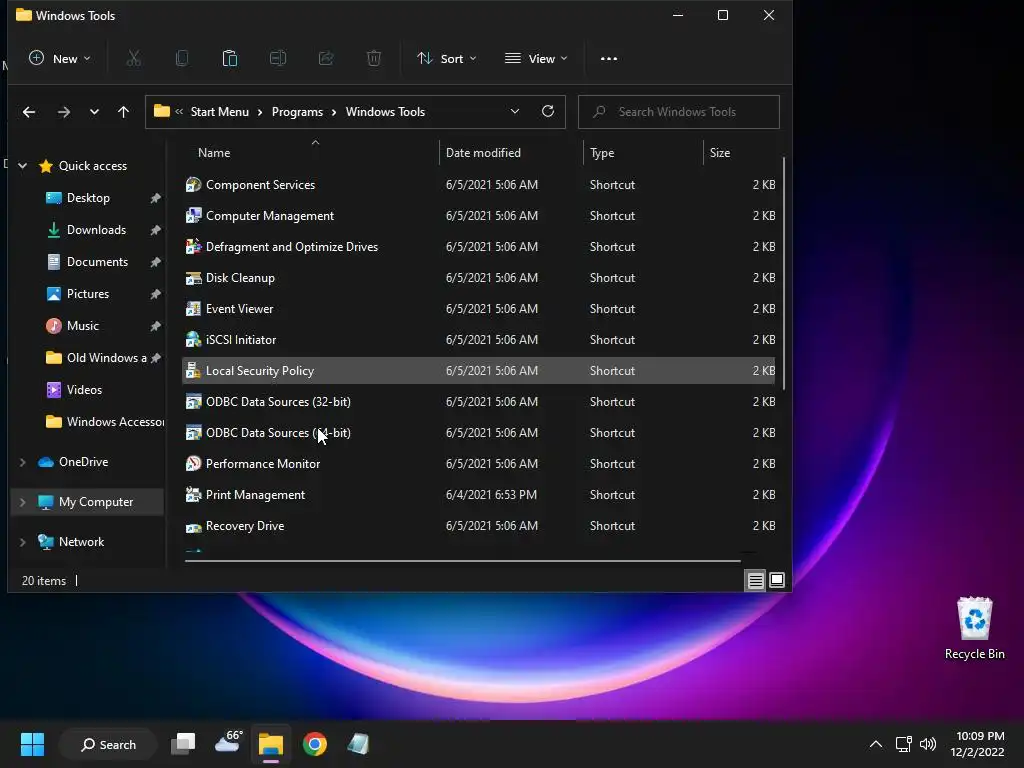Click the Rename icon in toolbar
1024x768 pixels.
click(x=278, y=58)
